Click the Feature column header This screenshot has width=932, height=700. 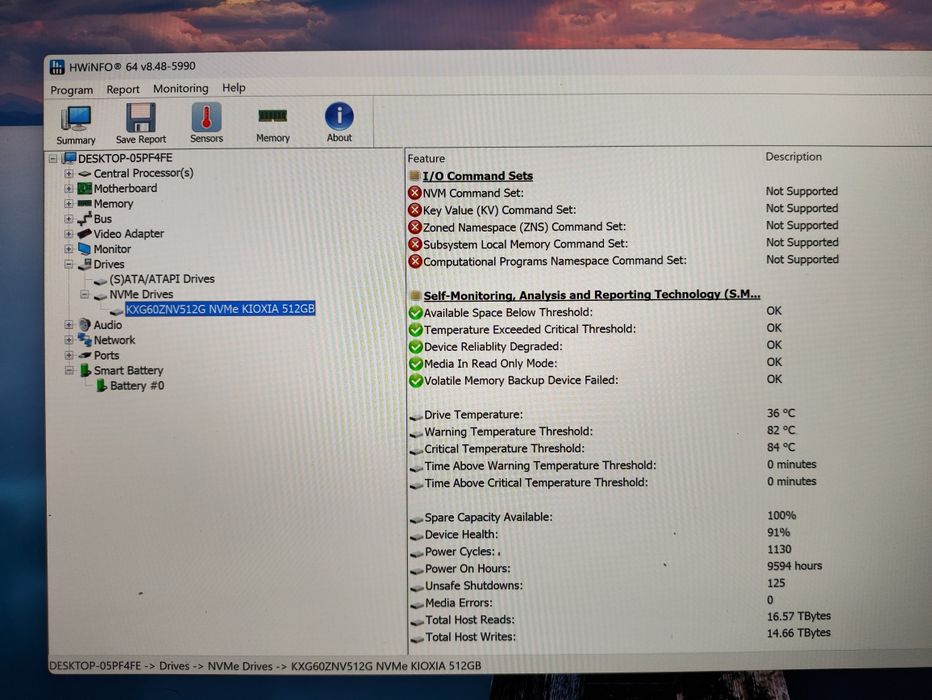coord(426,159)
